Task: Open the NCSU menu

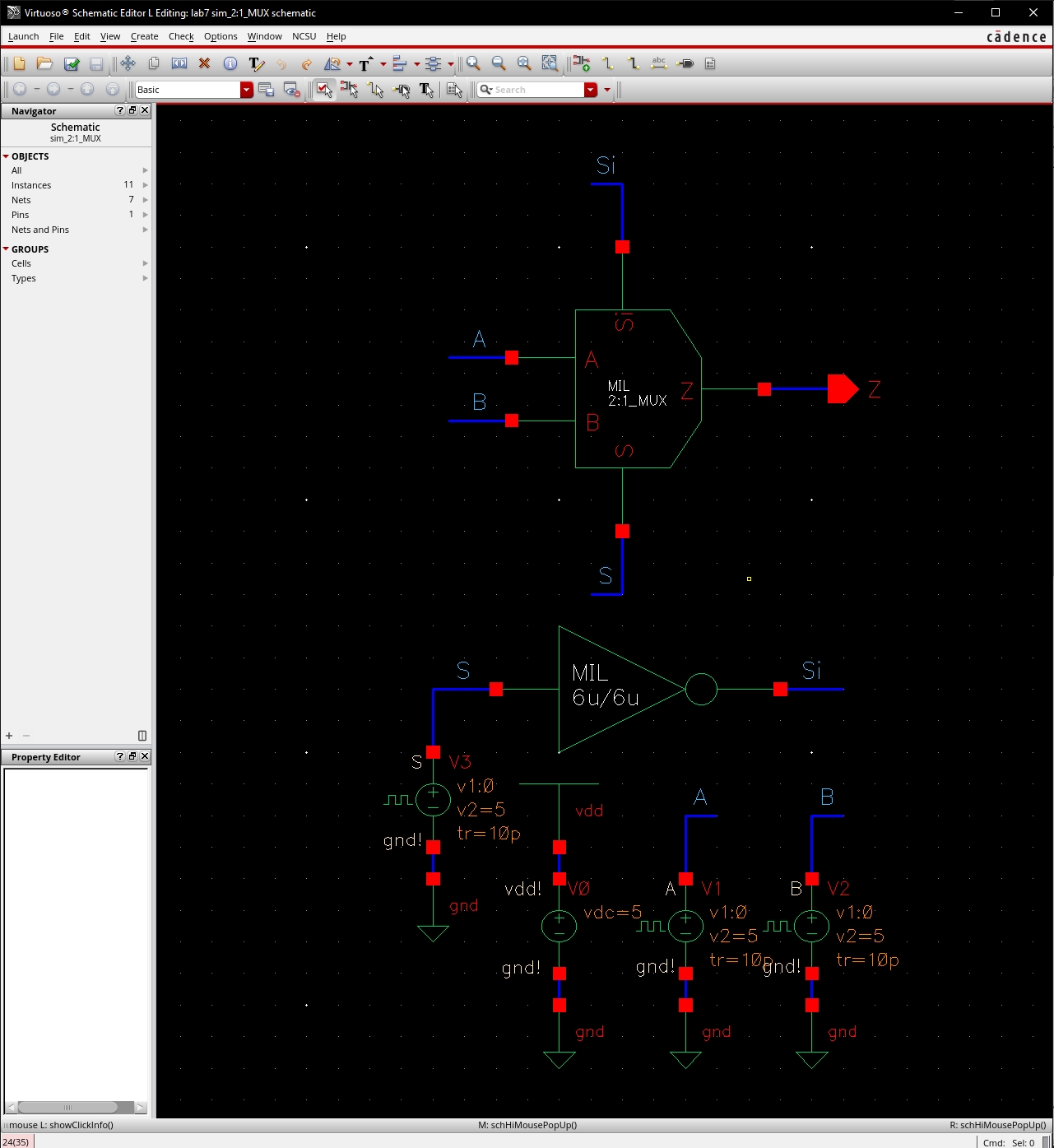Action: 304,36
